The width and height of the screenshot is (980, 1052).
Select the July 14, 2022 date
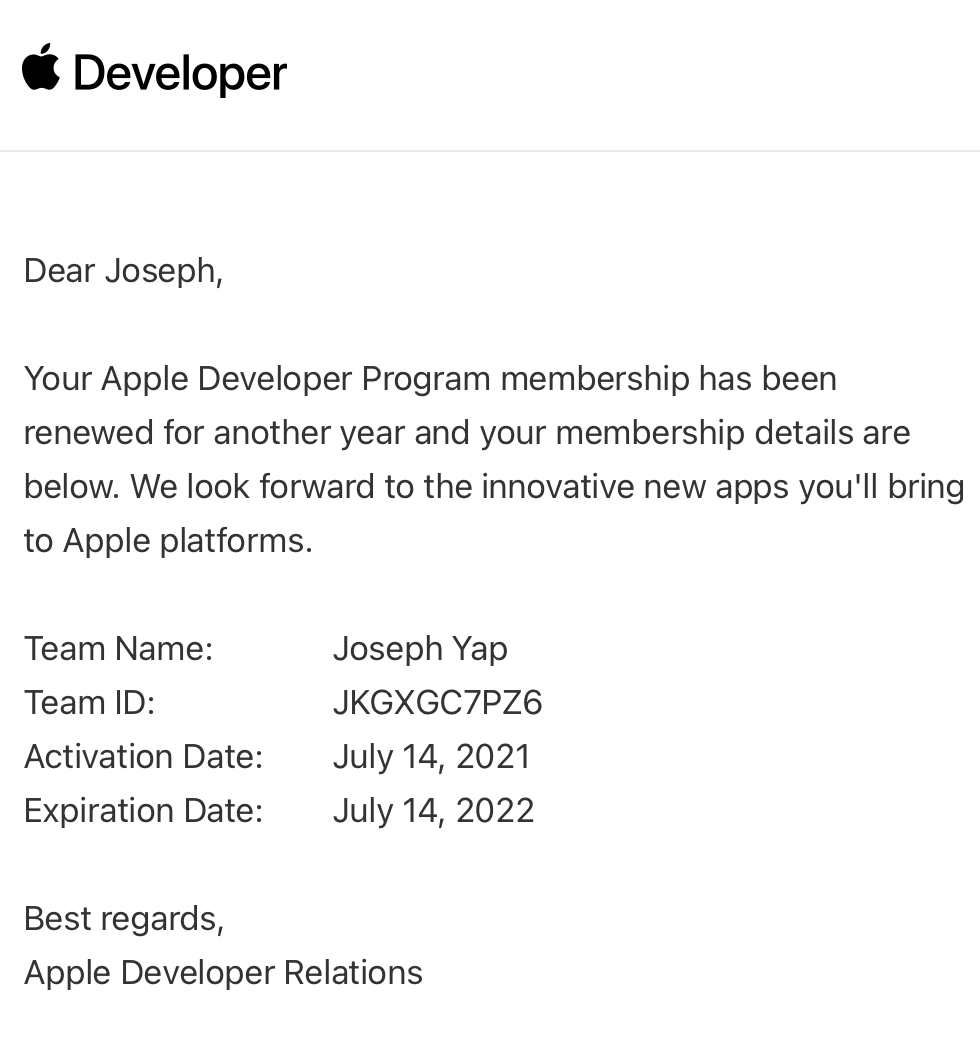(434, 811)
